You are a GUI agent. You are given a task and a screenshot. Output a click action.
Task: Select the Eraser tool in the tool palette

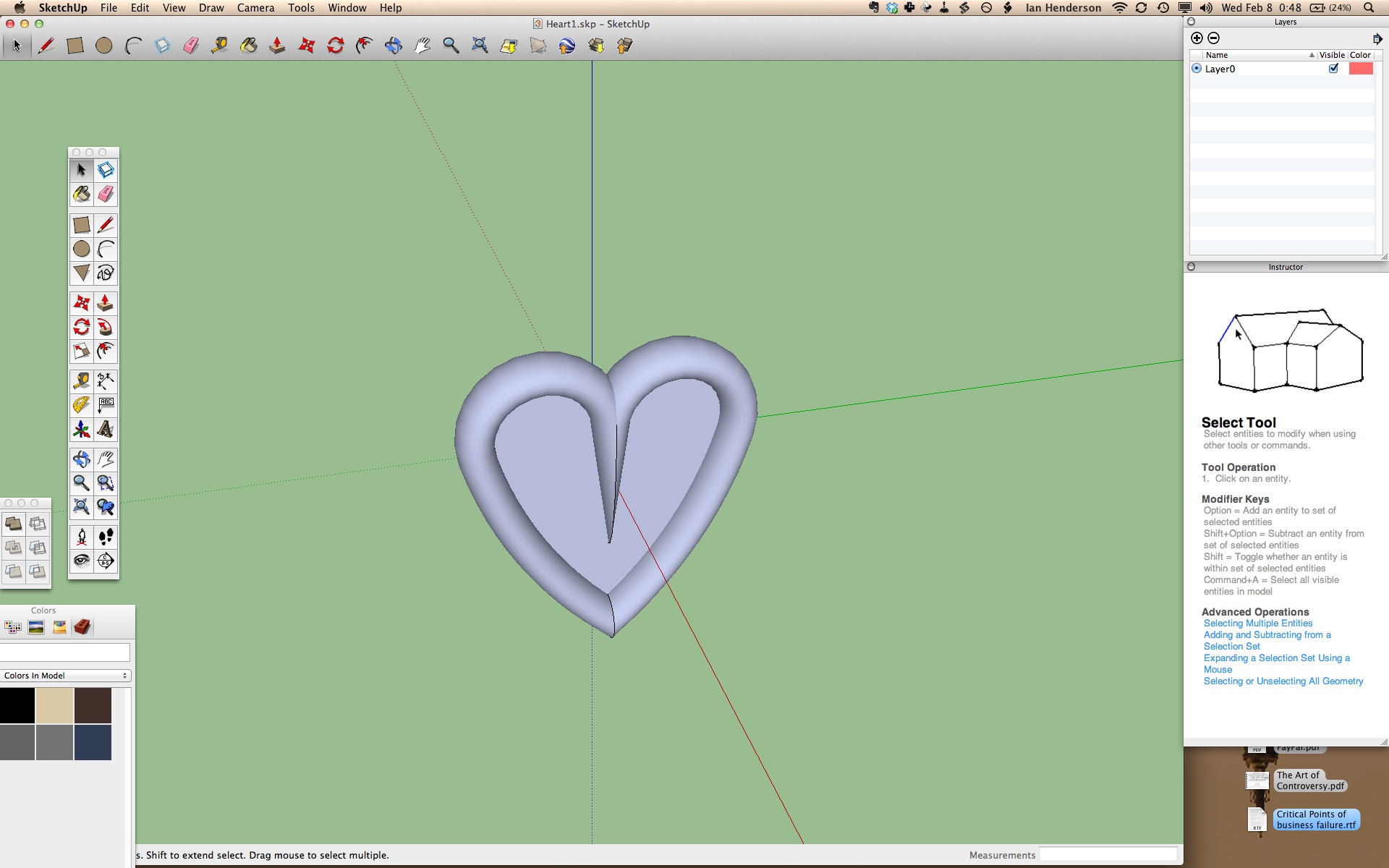coord(106,194)
